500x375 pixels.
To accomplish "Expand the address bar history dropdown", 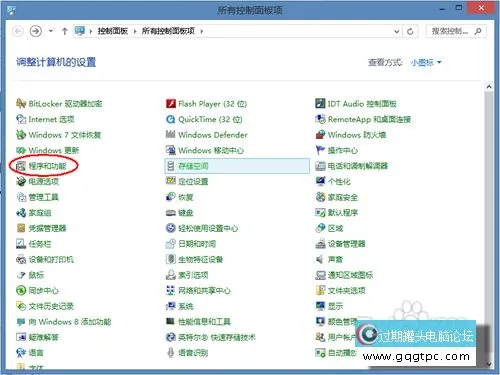I will 397,31.
